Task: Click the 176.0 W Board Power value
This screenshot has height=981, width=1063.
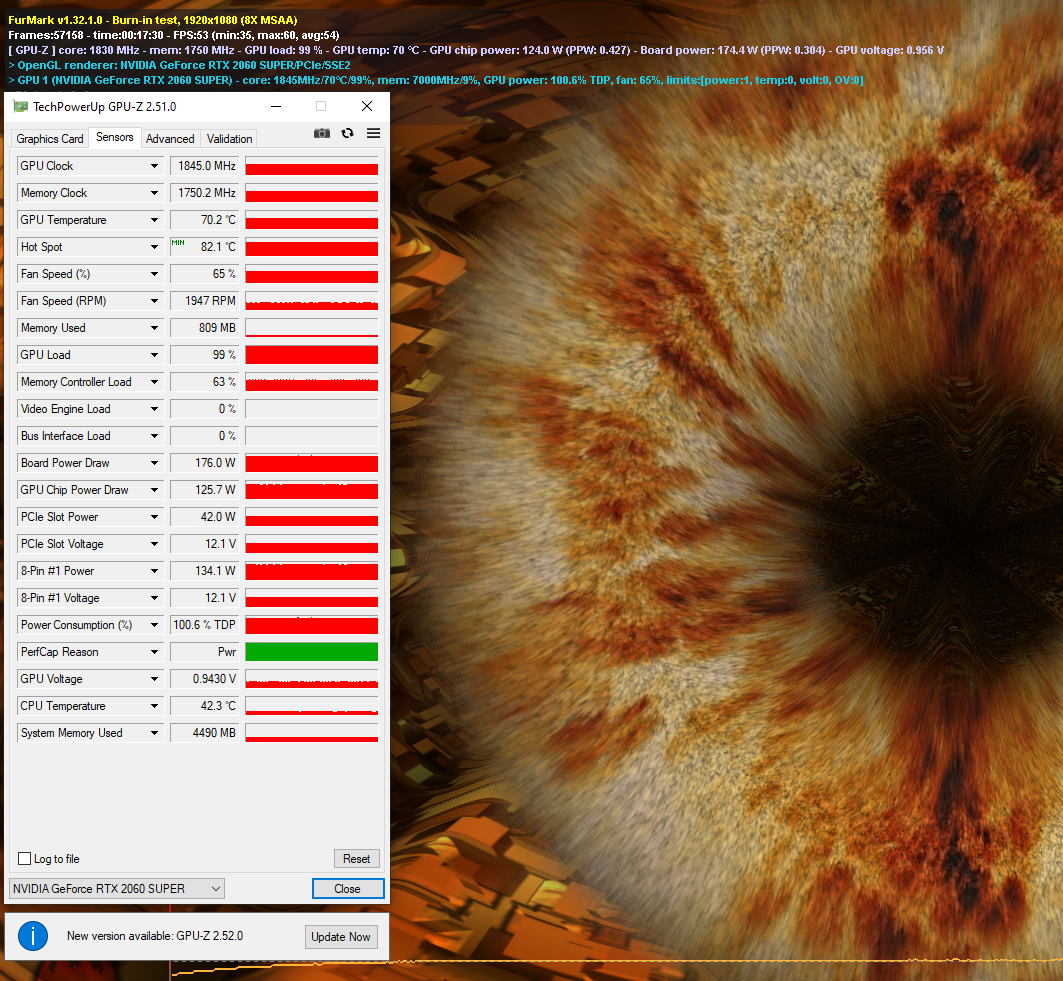Action: coord(205,463)
